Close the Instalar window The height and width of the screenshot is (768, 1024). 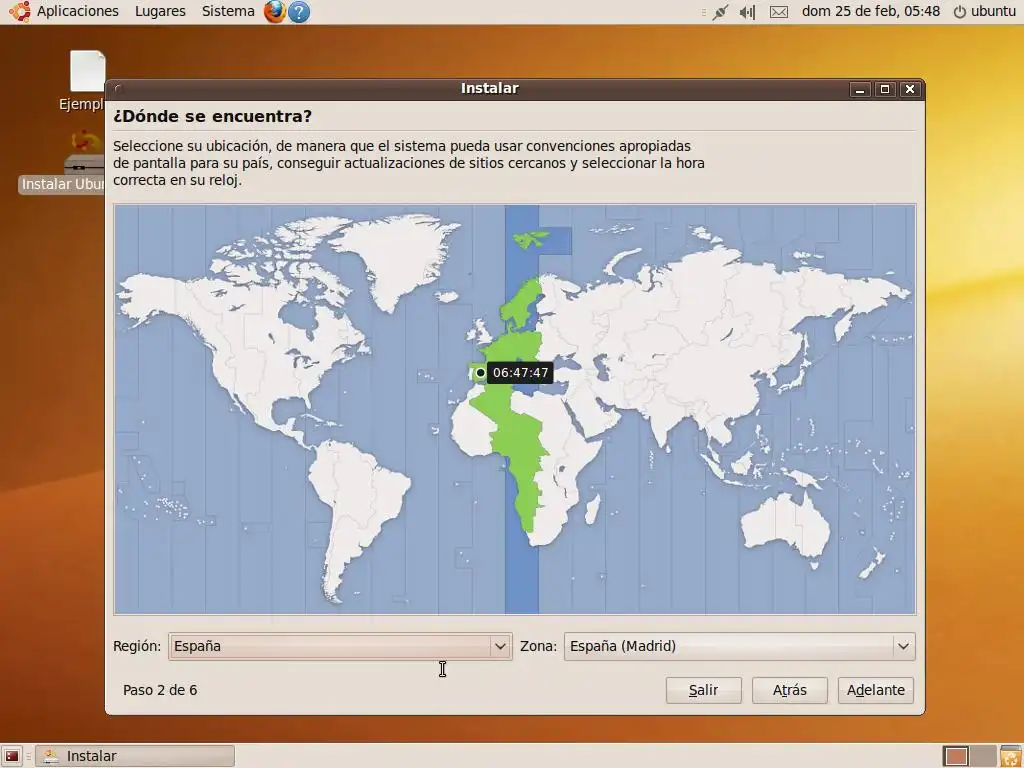tap(910, 89)
